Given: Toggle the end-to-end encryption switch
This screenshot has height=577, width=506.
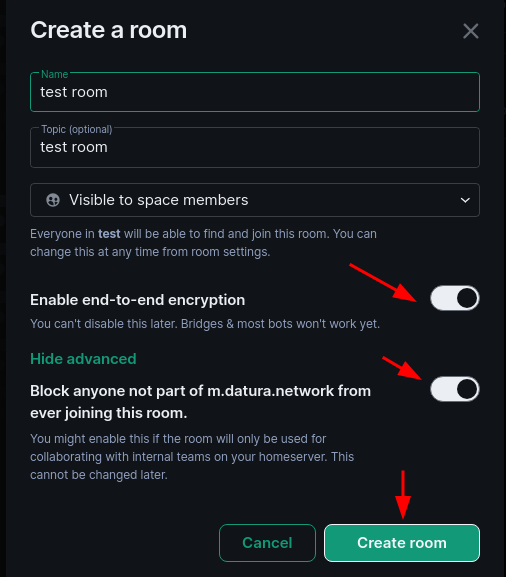Looking at the screenshot, I should coord(455,298).
